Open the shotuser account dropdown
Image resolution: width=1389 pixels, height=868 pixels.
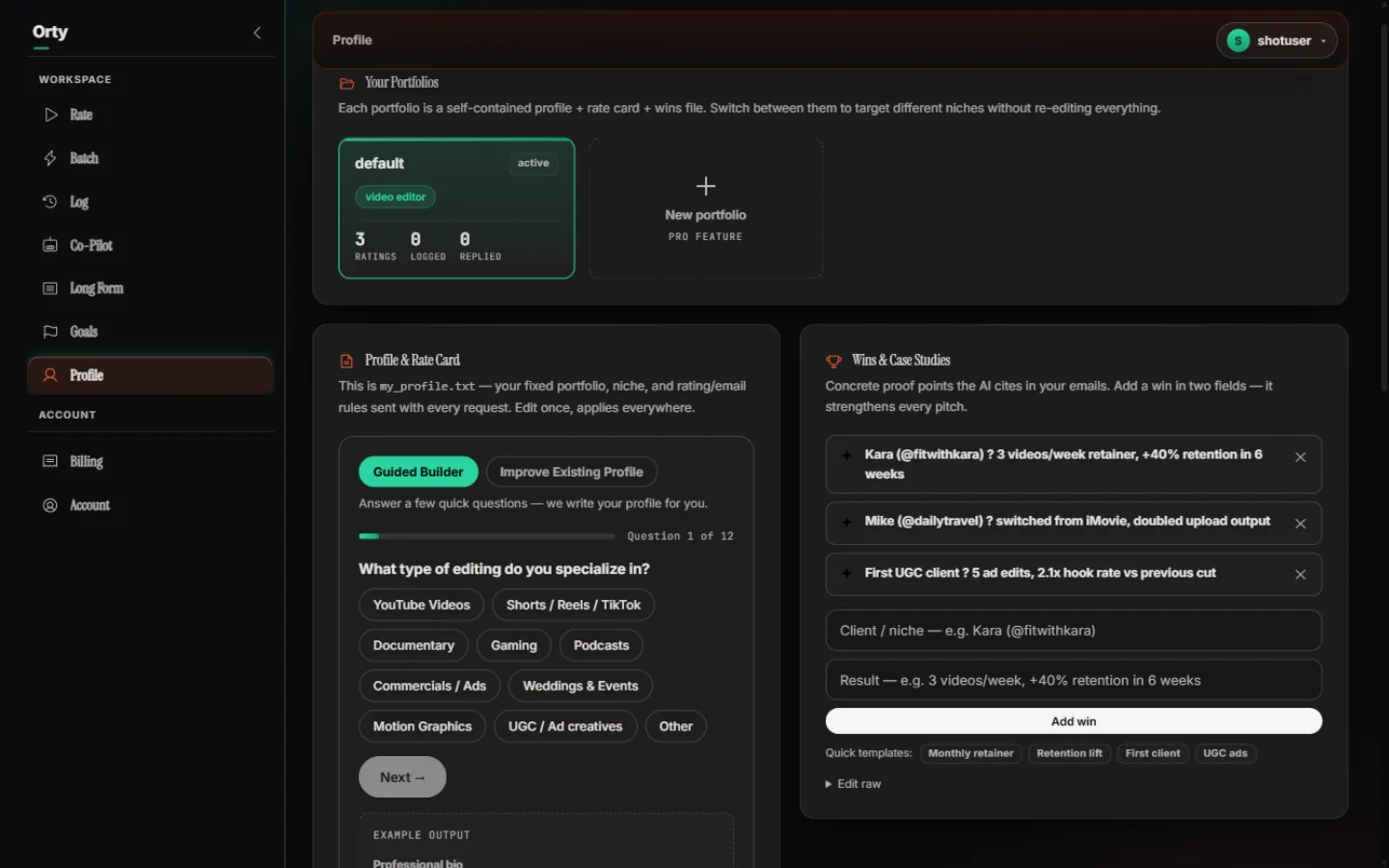(x=1277, y=41)
